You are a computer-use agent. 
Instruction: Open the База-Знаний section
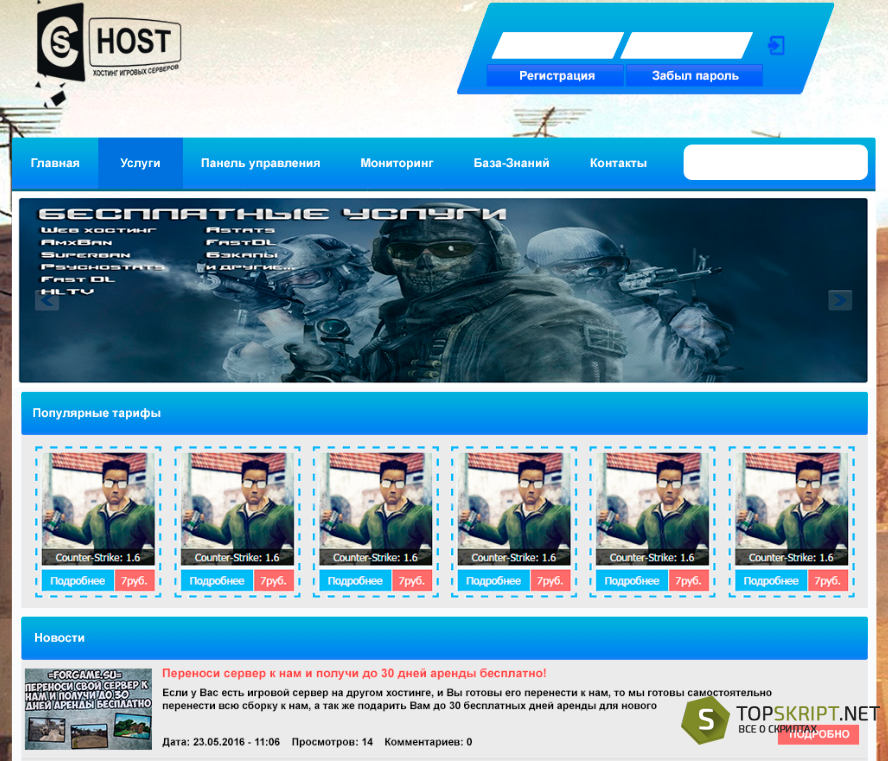click(511, 163)
